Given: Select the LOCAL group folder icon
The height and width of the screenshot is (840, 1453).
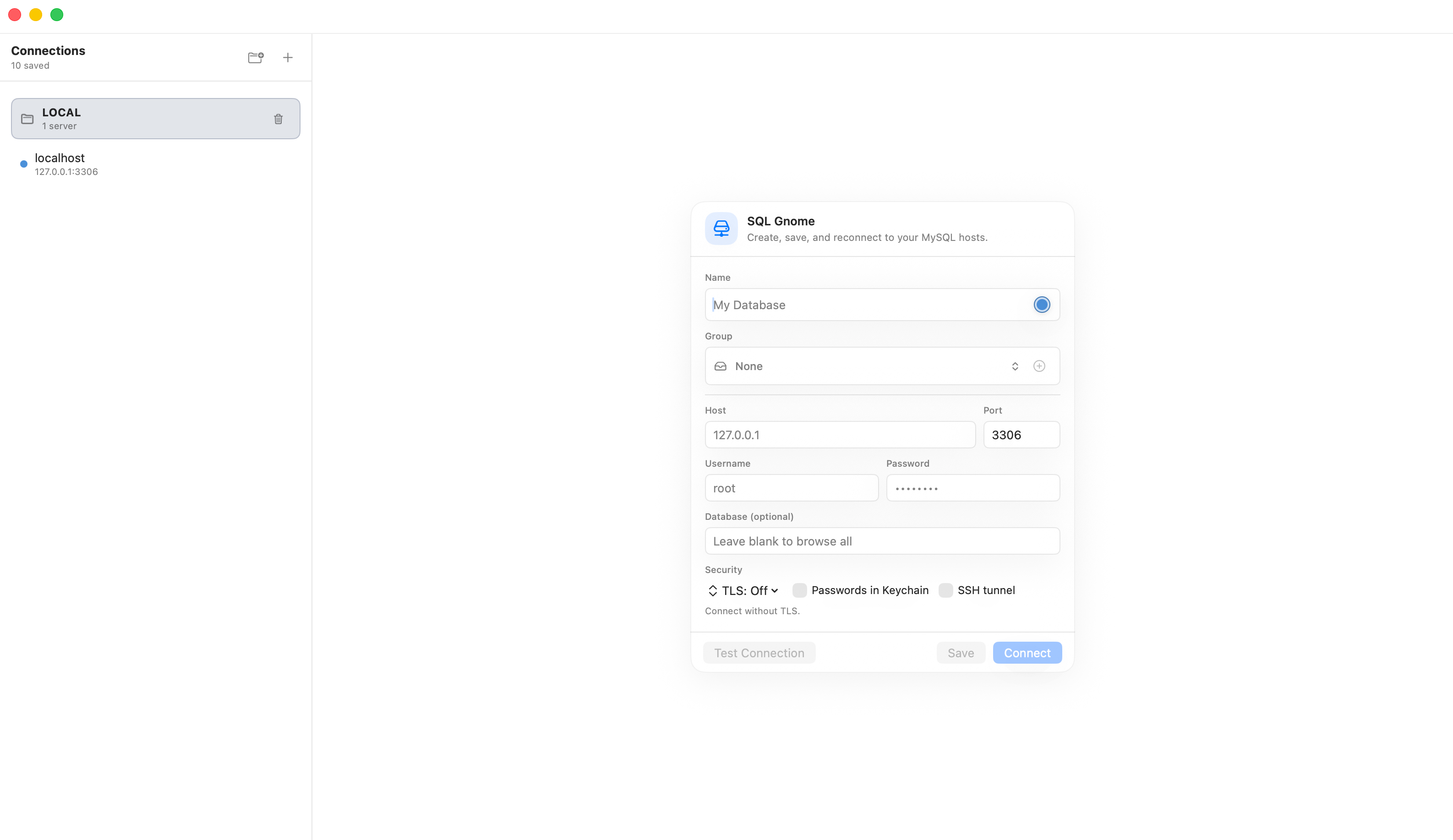Looking at the screenshot, I should click(x=27, y=119).
